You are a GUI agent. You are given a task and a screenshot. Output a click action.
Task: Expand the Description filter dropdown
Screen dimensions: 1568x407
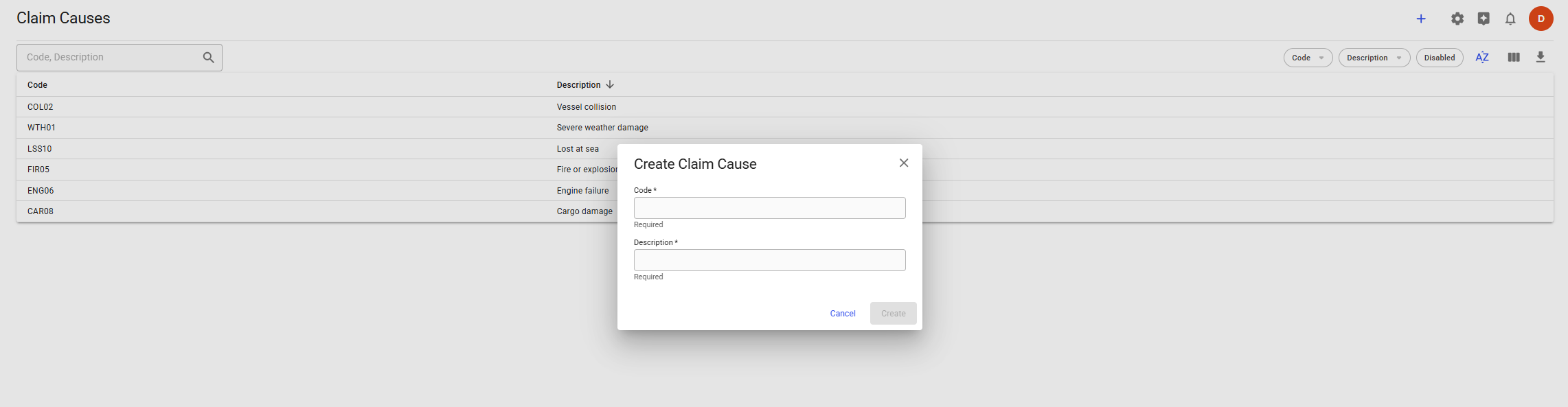pos(1374,58)
